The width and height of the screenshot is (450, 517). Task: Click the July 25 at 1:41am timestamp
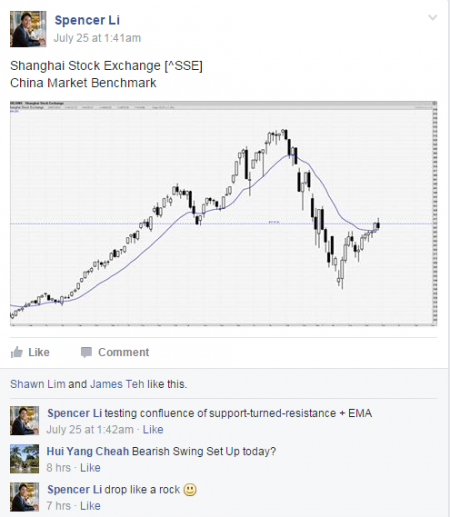(97, 38)
